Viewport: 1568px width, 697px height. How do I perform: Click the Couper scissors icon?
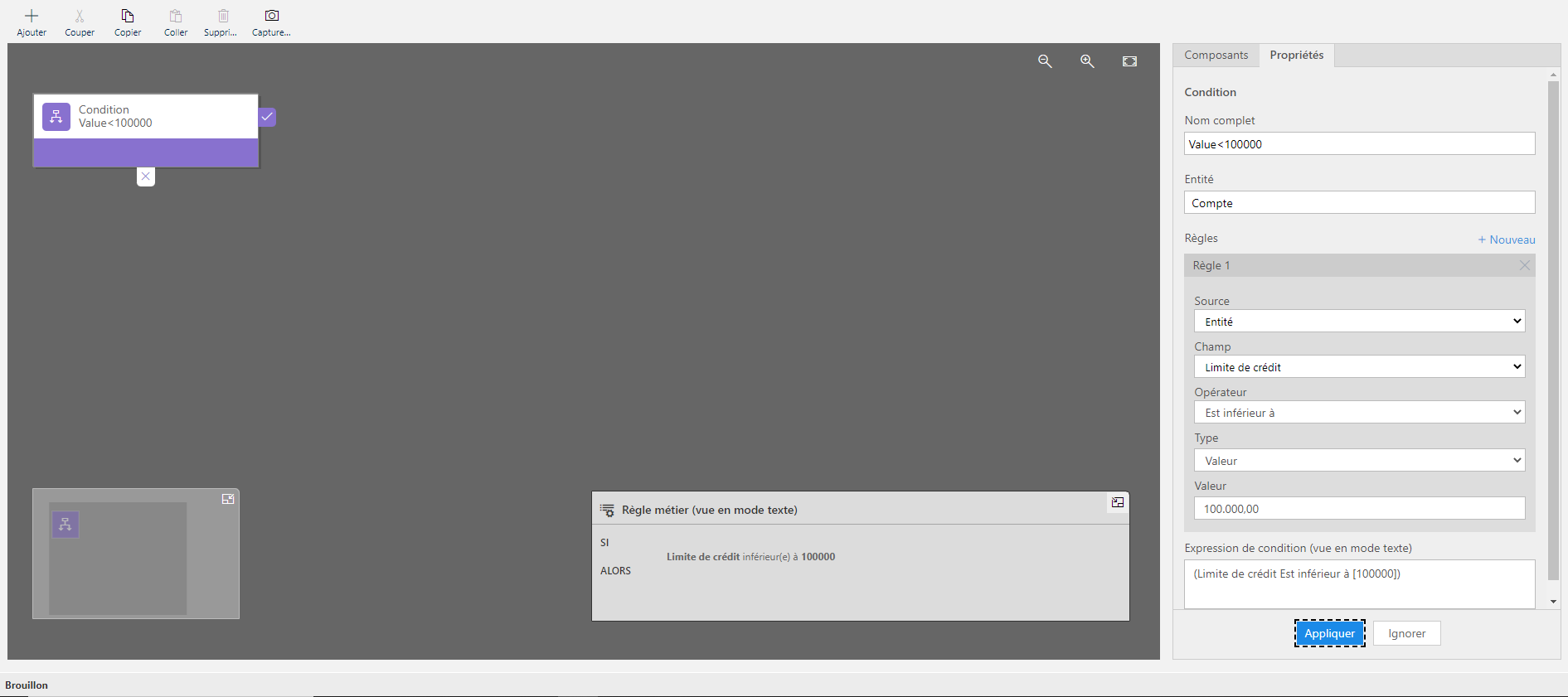tap(80, 16)
